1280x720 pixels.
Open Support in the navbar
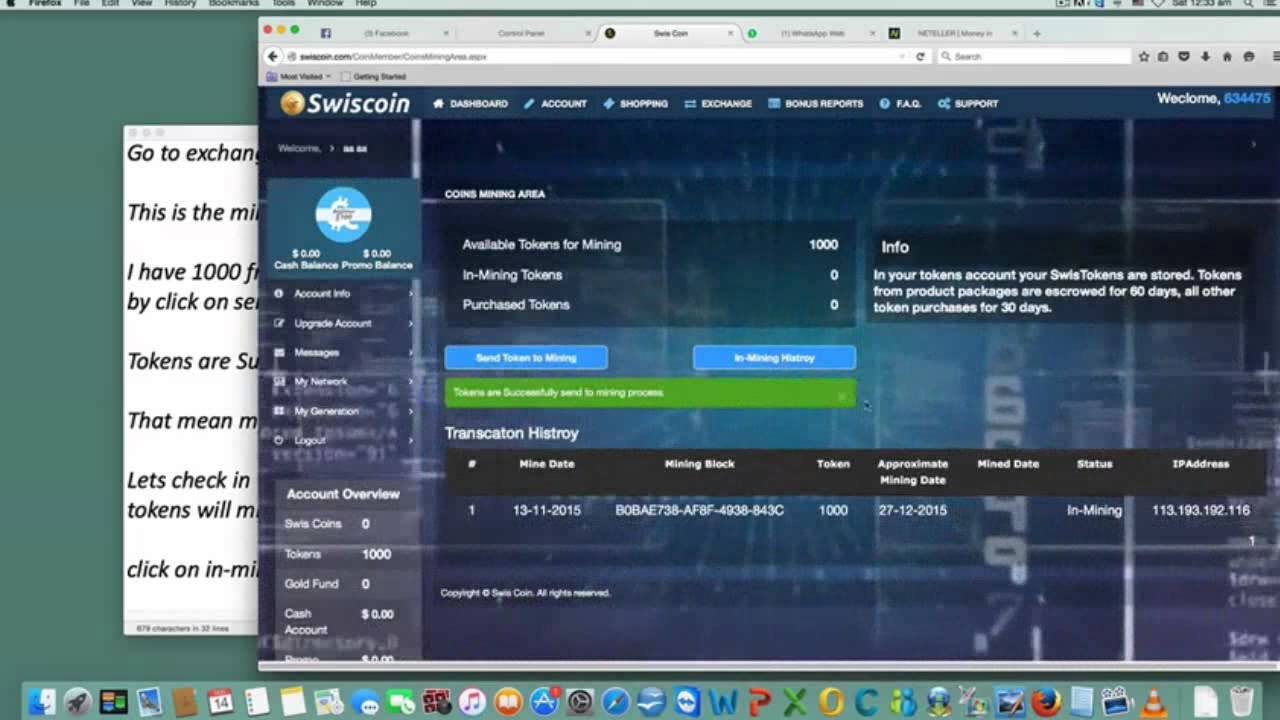[968, 103]
